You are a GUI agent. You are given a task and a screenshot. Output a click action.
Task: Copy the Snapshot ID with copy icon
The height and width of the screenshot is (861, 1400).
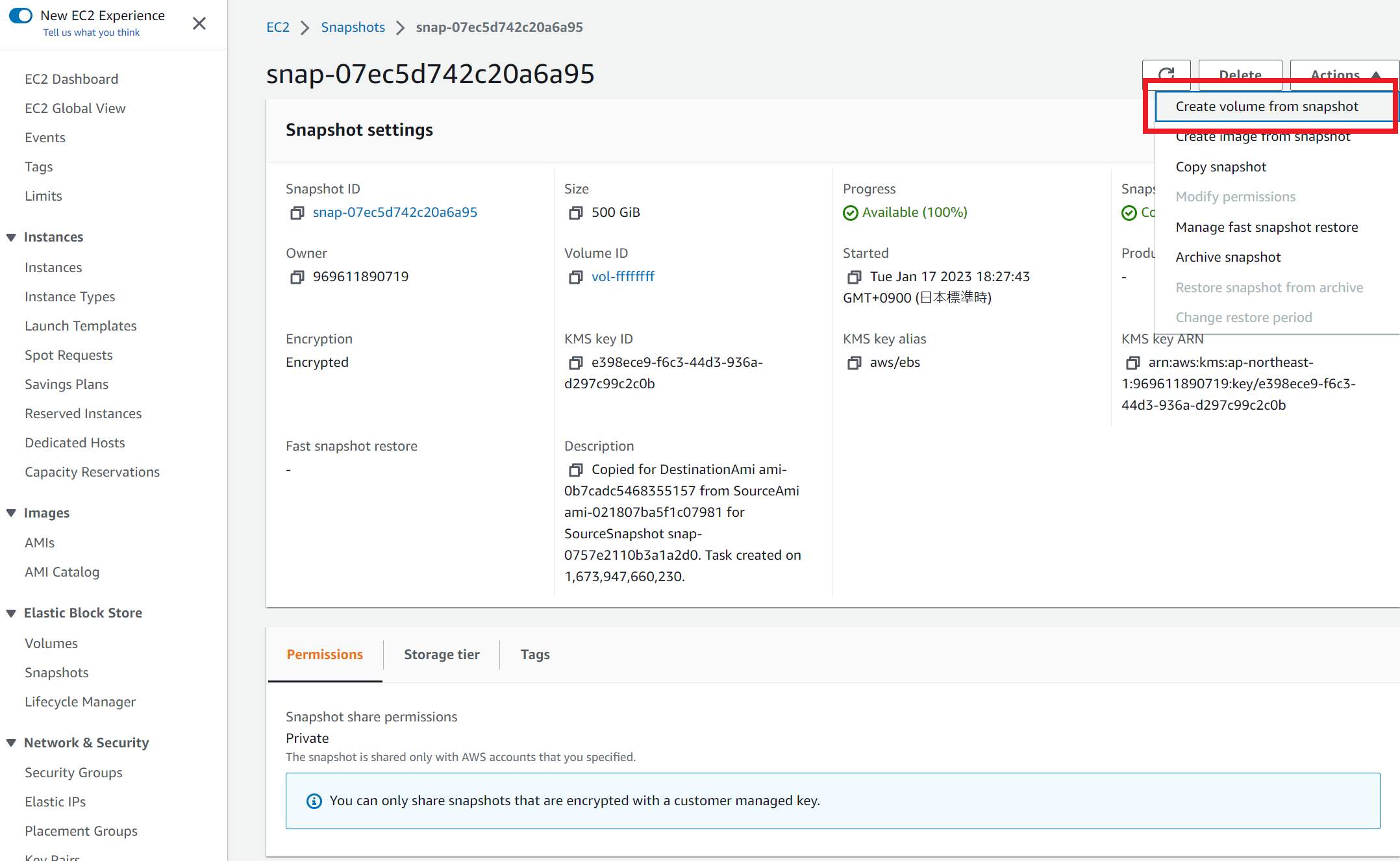click(x=297, y=213)
